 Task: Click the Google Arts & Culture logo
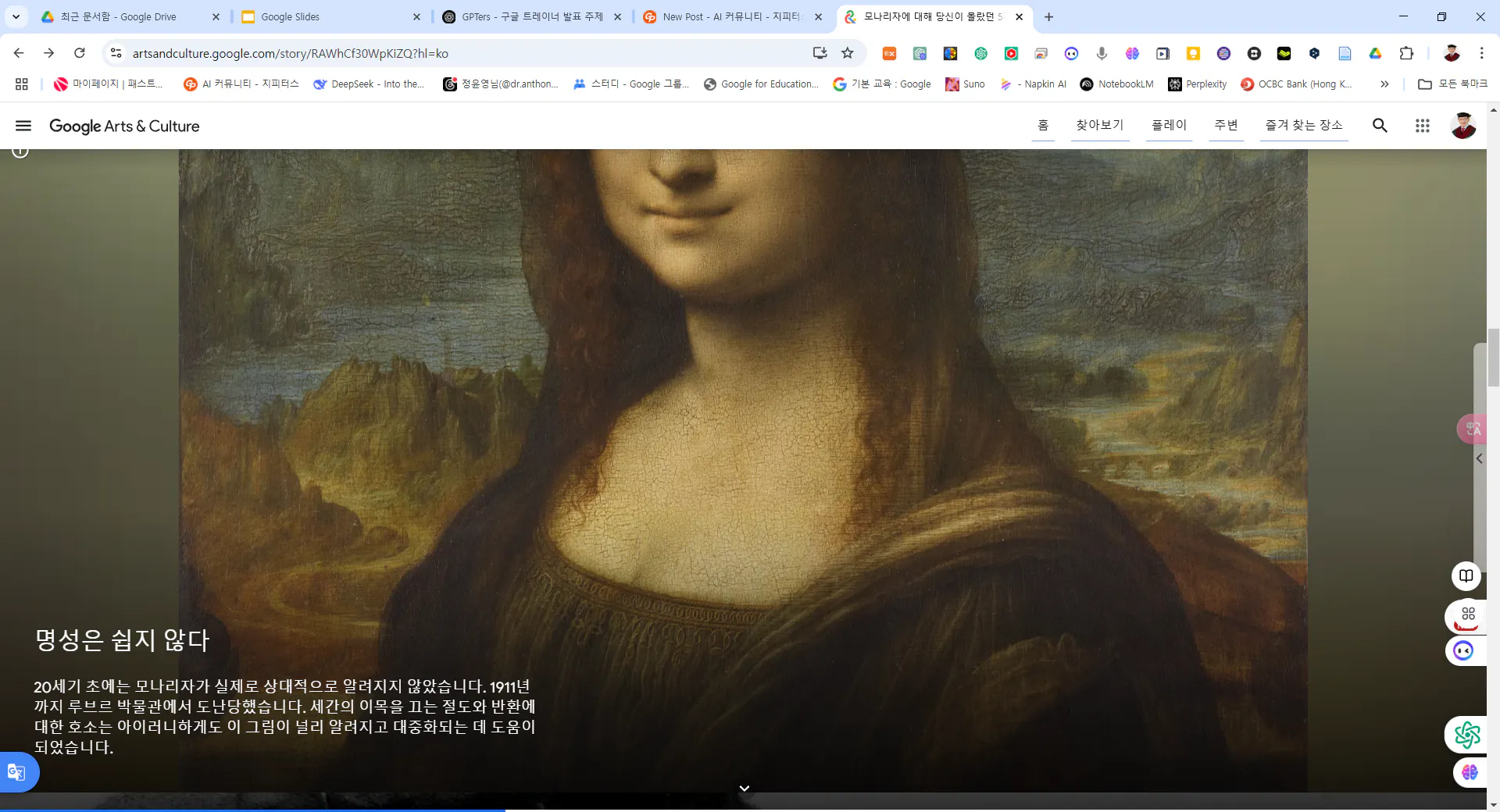point(124,126)
